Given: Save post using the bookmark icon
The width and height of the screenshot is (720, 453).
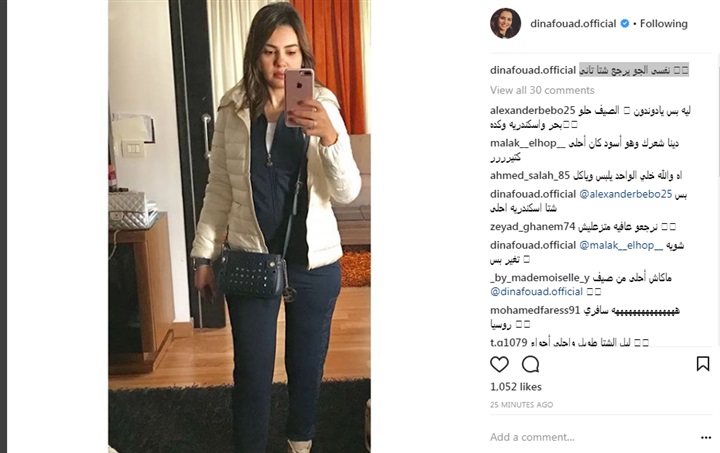Looking at the screenshot, I should (x=703, y=364).
